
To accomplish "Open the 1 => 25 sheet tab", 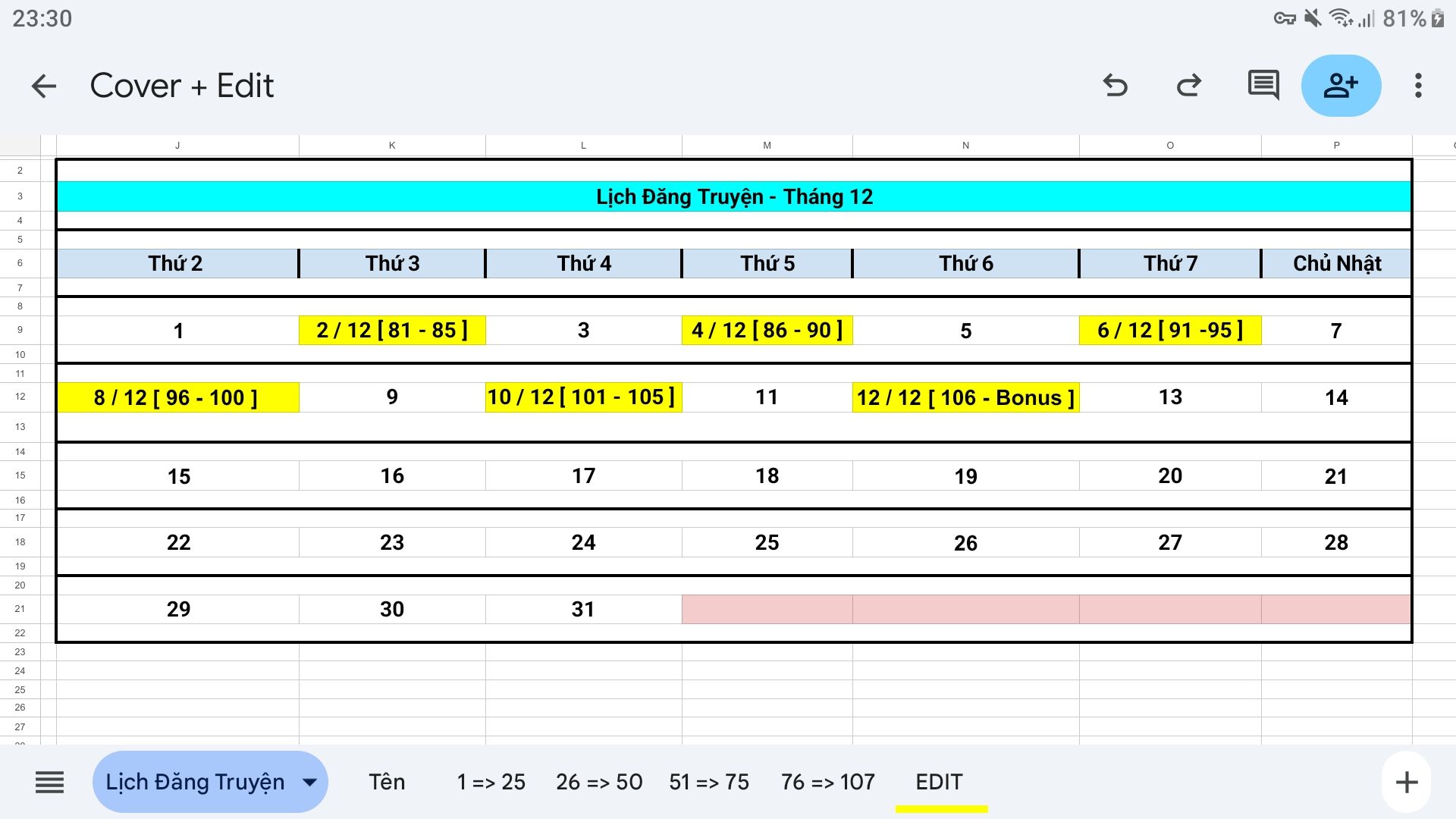I will click(x=491, y=782).
